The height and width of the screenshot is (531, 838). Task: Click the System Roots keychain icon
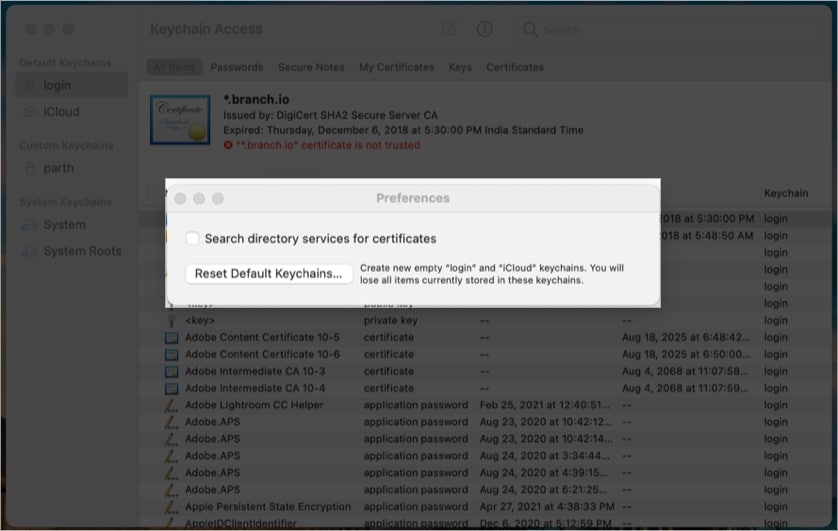(29, 251)
